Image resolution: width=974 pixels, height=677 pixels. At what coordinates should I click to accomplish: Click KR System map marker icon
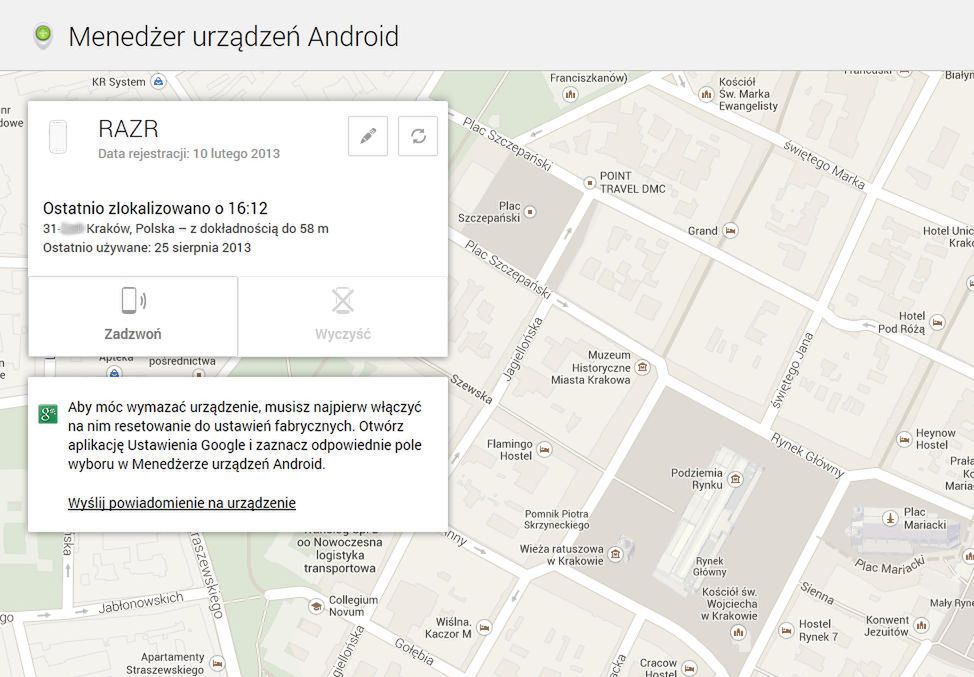coord(158,81)
